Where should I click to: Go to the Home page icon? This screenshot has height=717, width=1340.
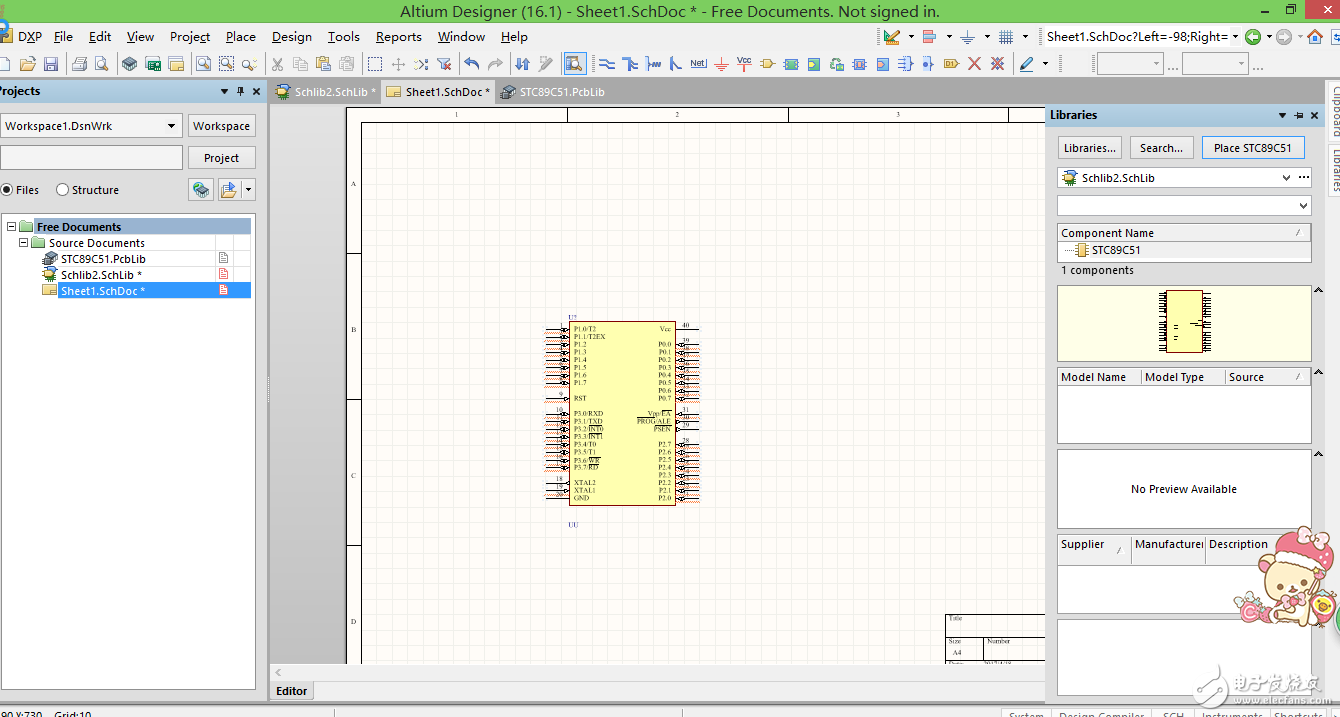tap(1315, 37)
